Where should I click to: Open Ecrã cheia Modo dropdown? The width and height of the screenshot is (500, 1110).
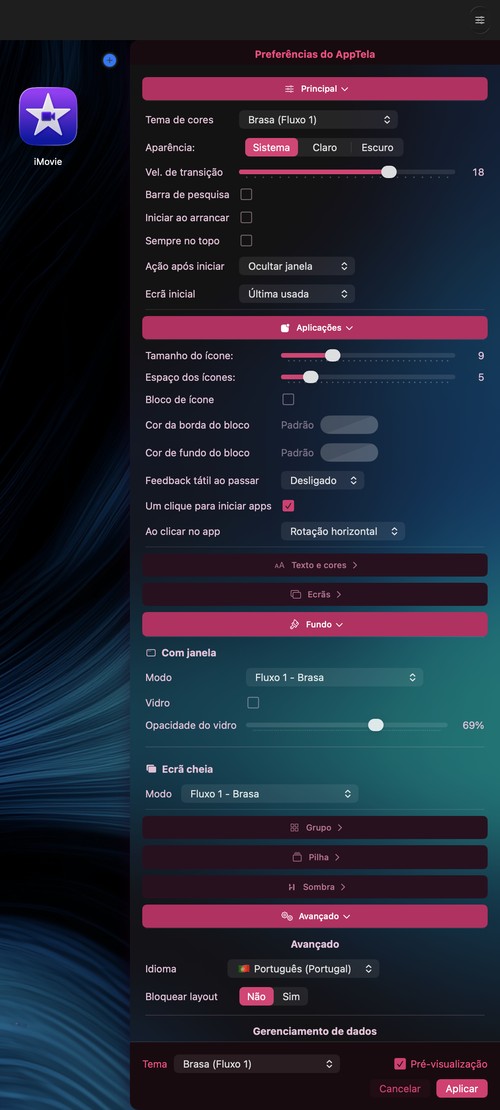point(270,794)
